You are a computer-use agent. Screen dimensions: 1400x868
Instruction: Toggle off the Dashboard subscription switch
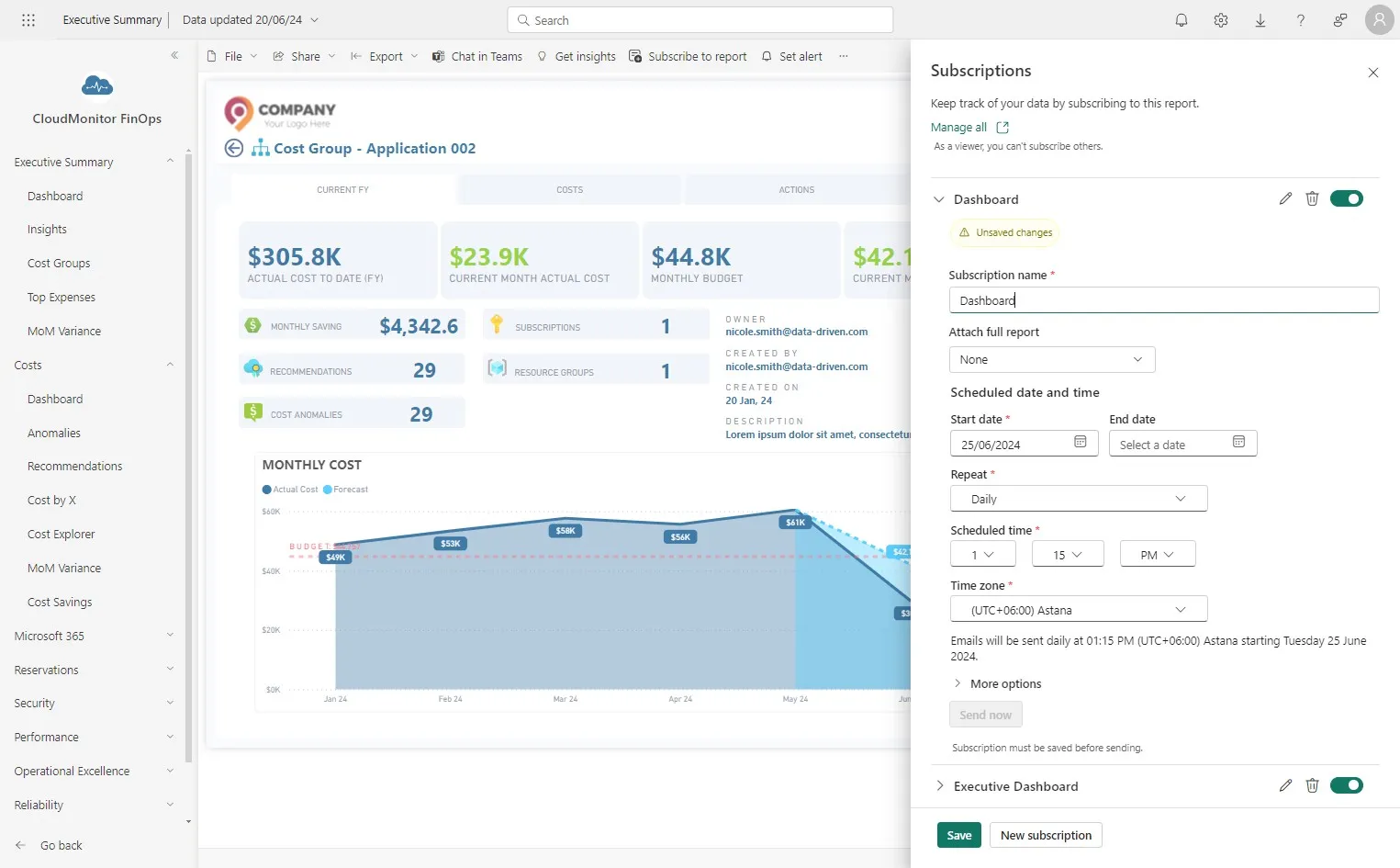point(1347,198)
